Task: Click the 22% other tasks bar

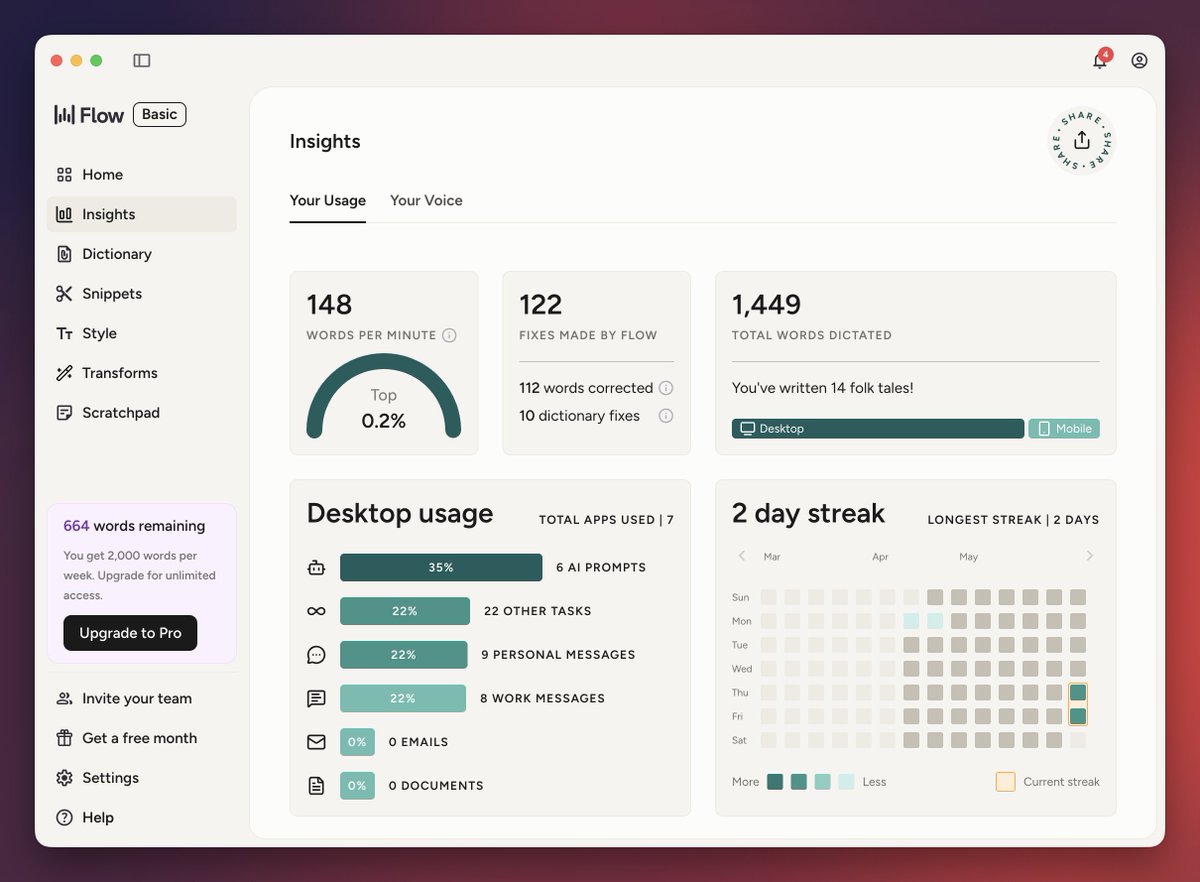Action: pos(405,611)
